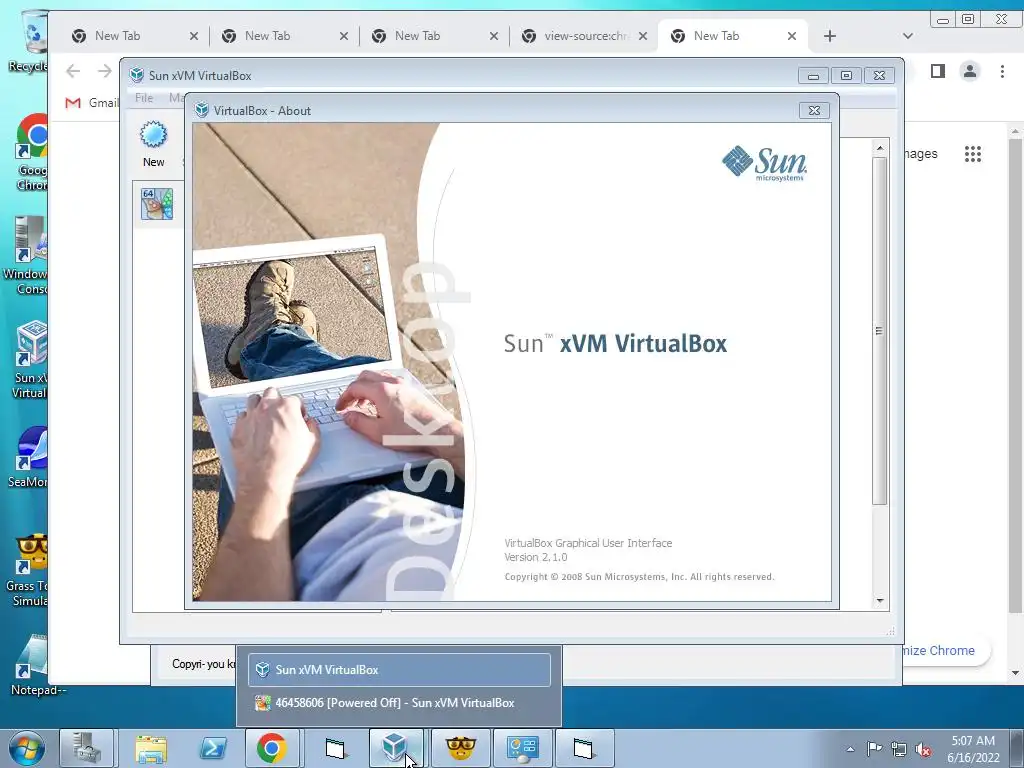
Task: Open File Explorer from taskbar
Action: (x=151, y=748)
